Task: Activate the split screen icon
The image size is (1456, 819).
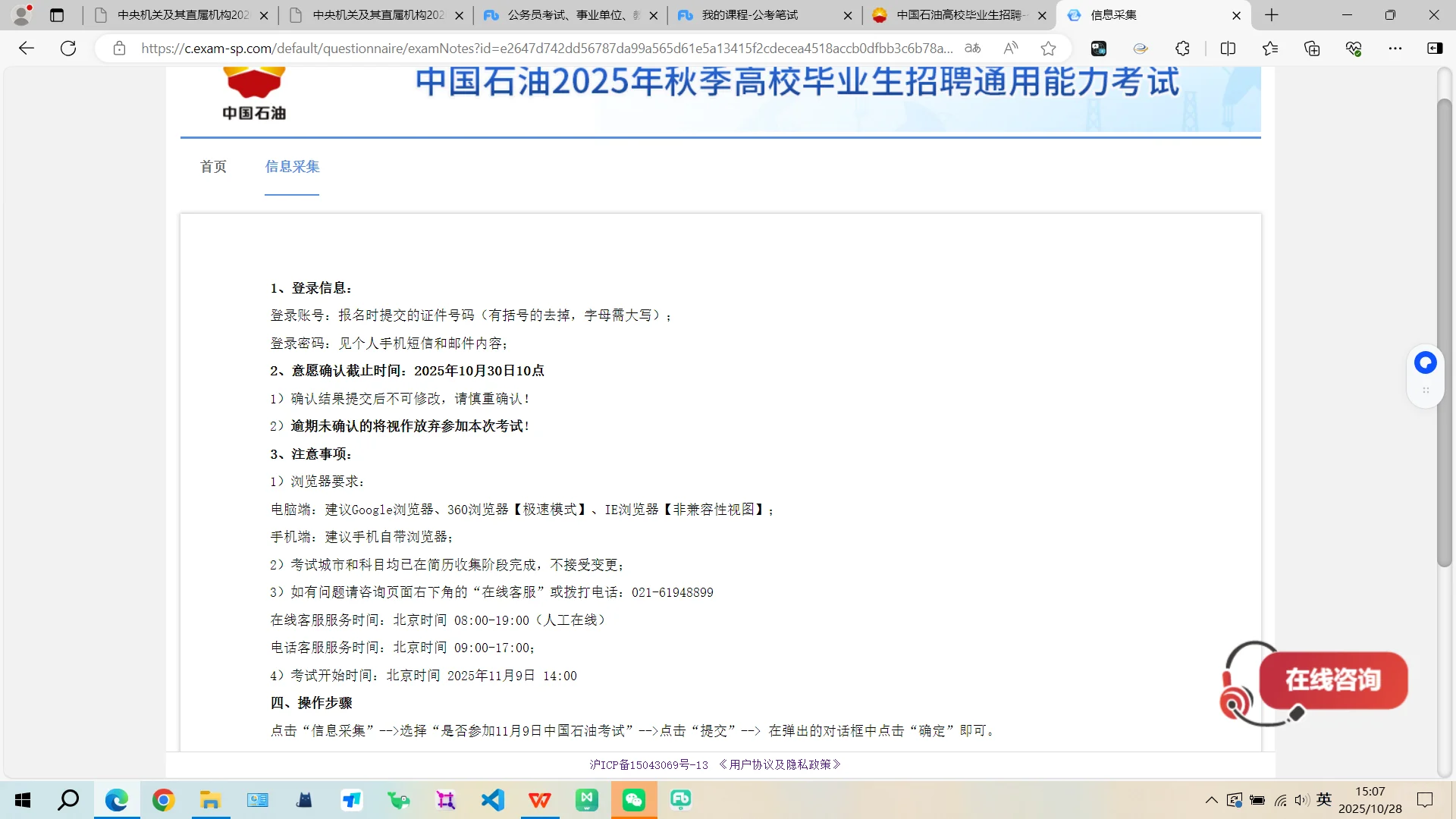Action: coord(1228,48)
